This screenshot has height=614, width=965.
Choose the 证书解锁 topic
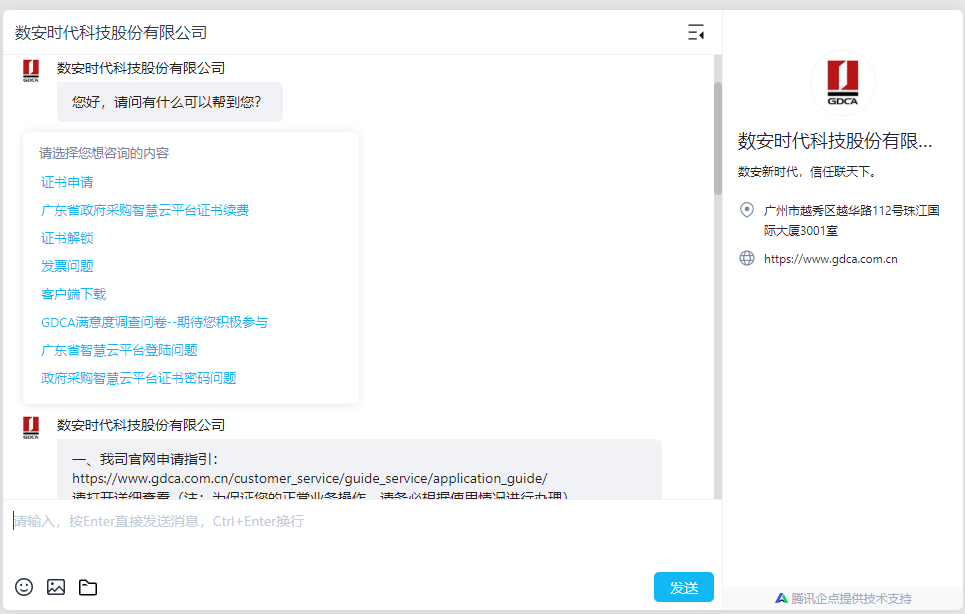click(67, 238)
